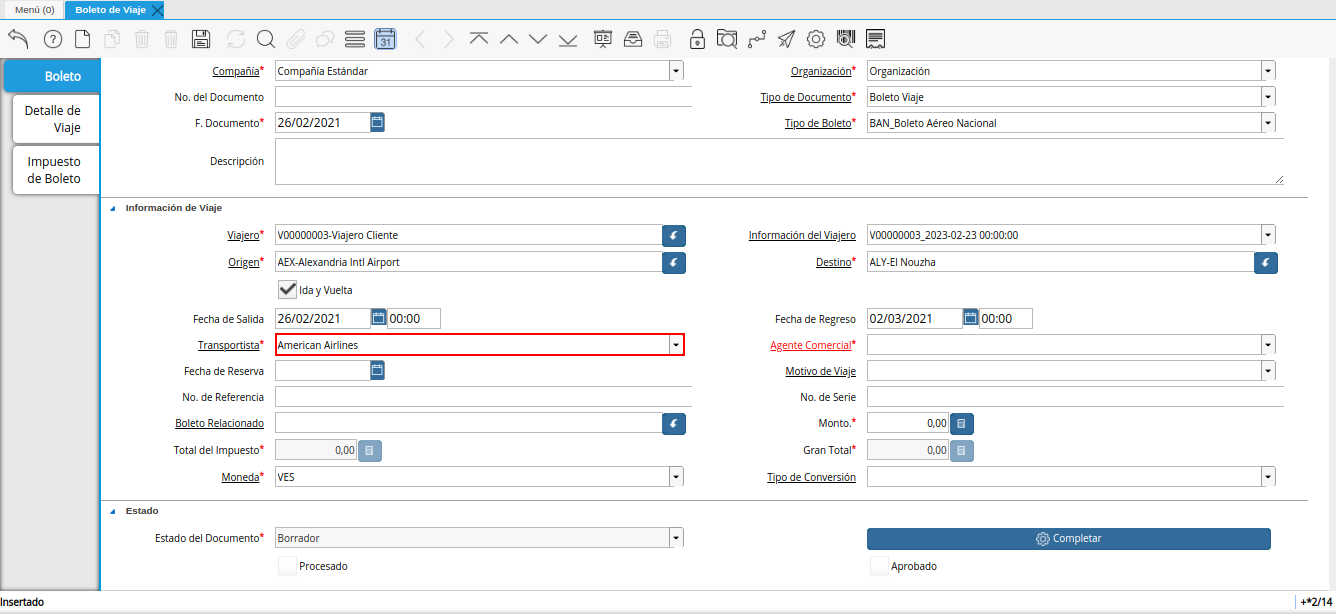Click the Descripción text area

[779, 161]
